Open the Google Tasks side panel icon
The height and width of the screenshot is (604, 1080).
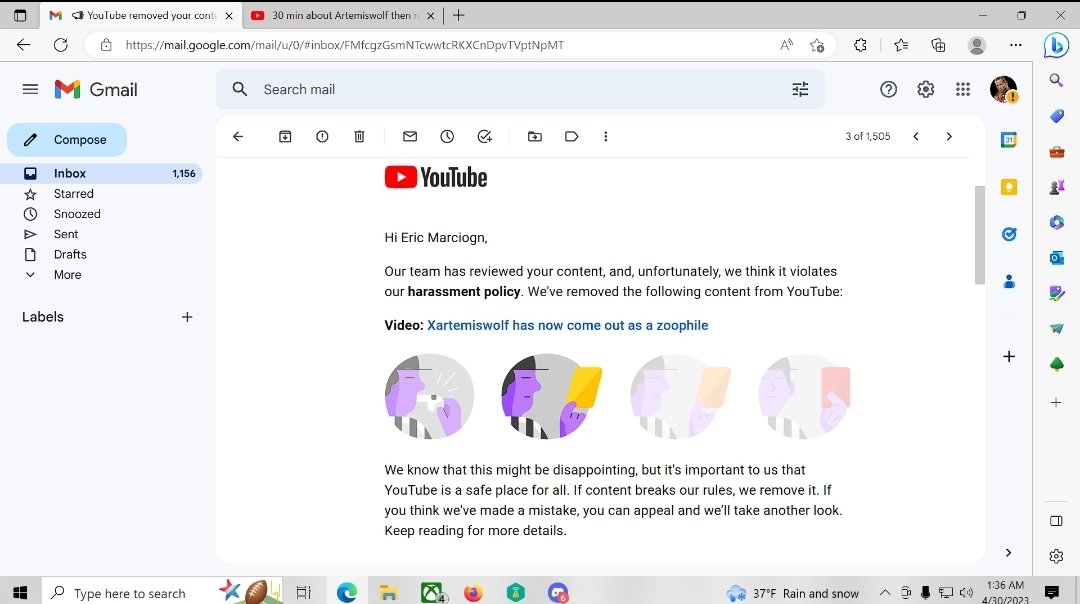pos(1009,234)
